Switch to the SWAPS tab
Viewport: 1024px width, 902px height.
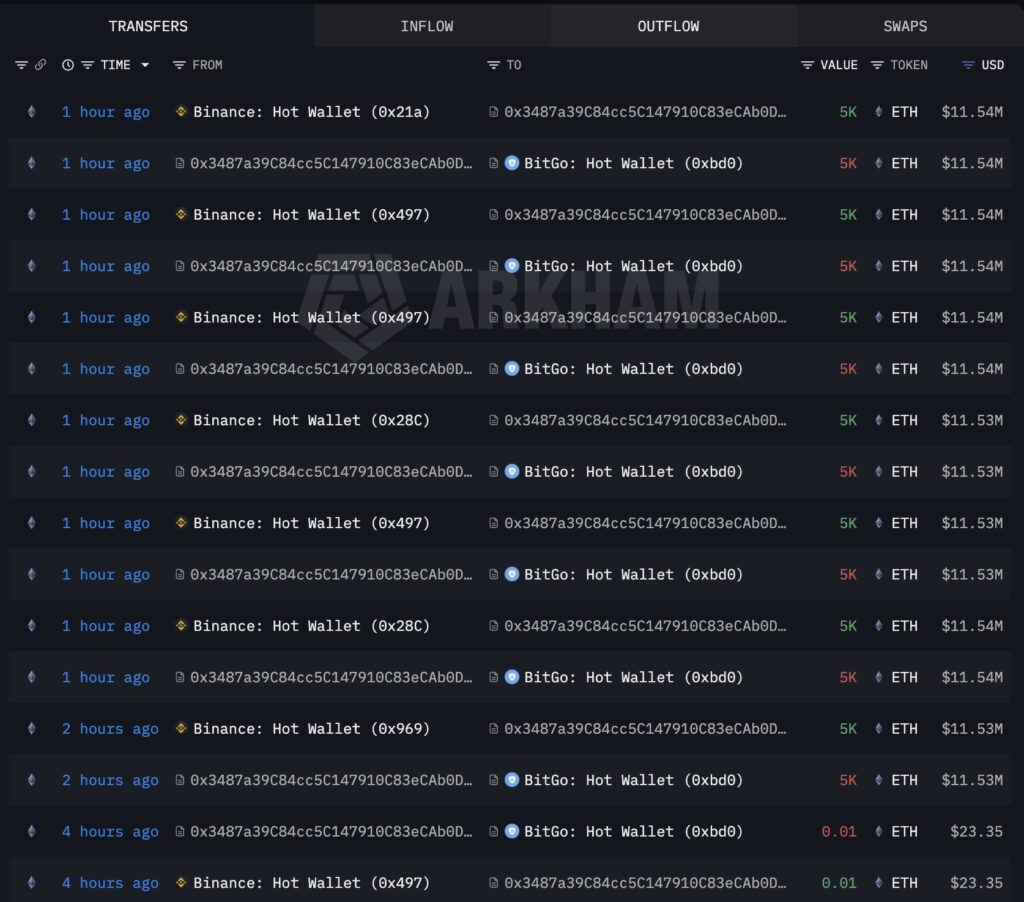(904, 26)
